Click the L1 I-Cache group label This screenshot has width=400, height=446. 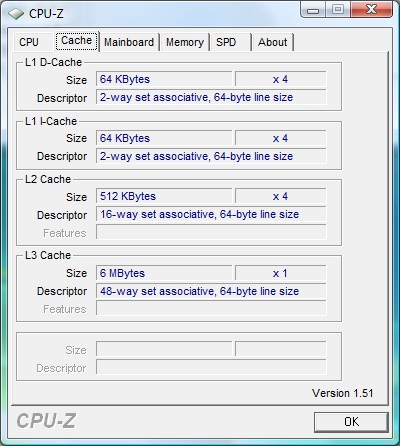click(x=51, y=121)
